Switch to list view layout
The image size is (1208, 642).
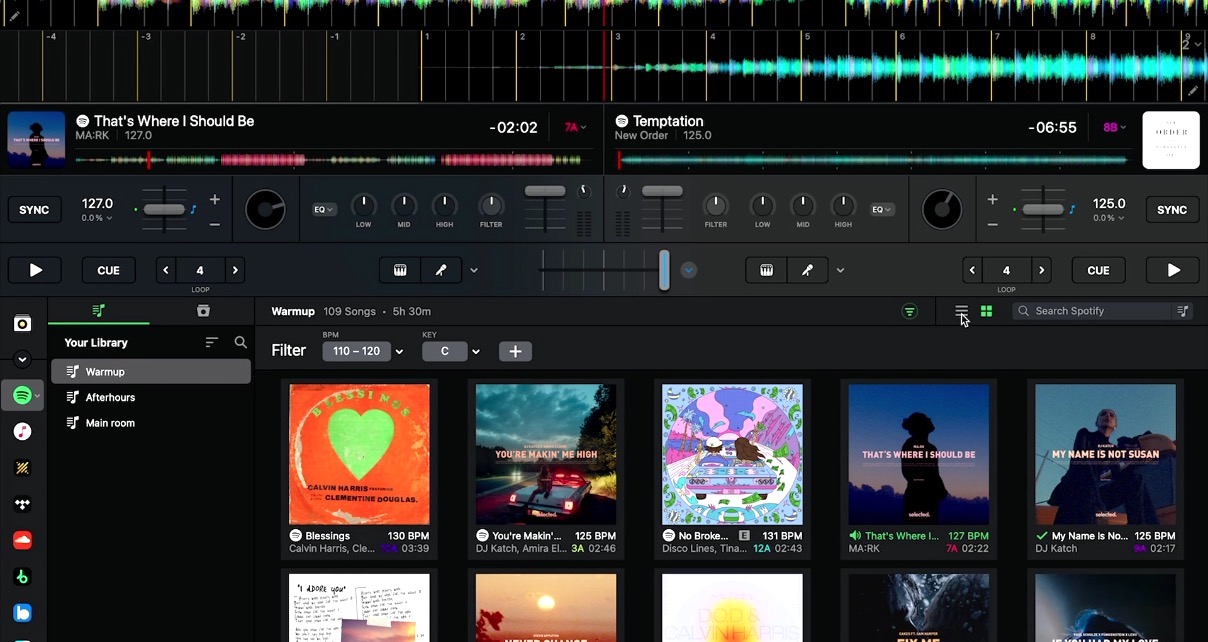(x=961, y=311)
